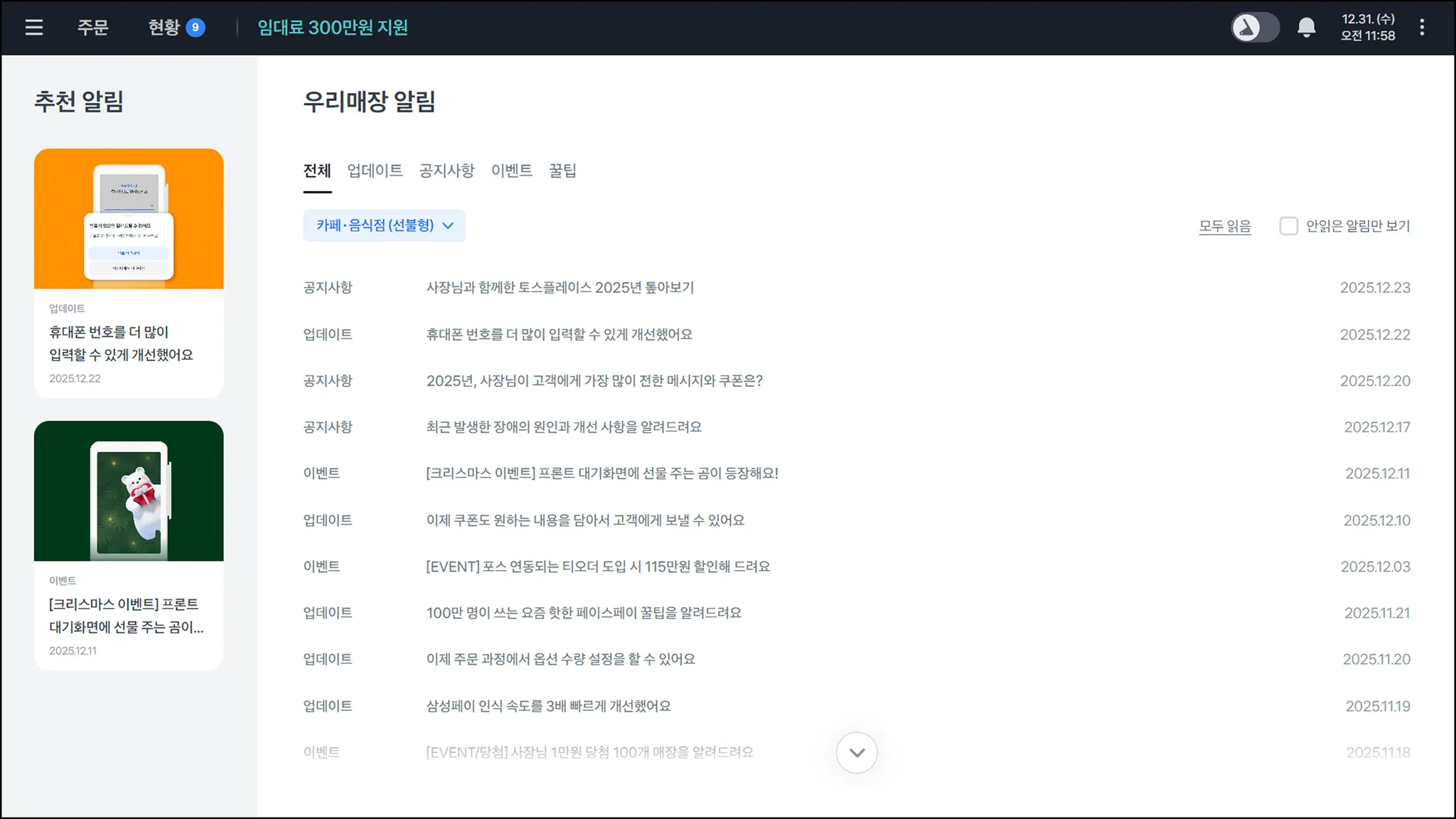Click the notification bell icon
Image resolution: width=1456 pixels, height=819 pixels.
[1306, 28]
